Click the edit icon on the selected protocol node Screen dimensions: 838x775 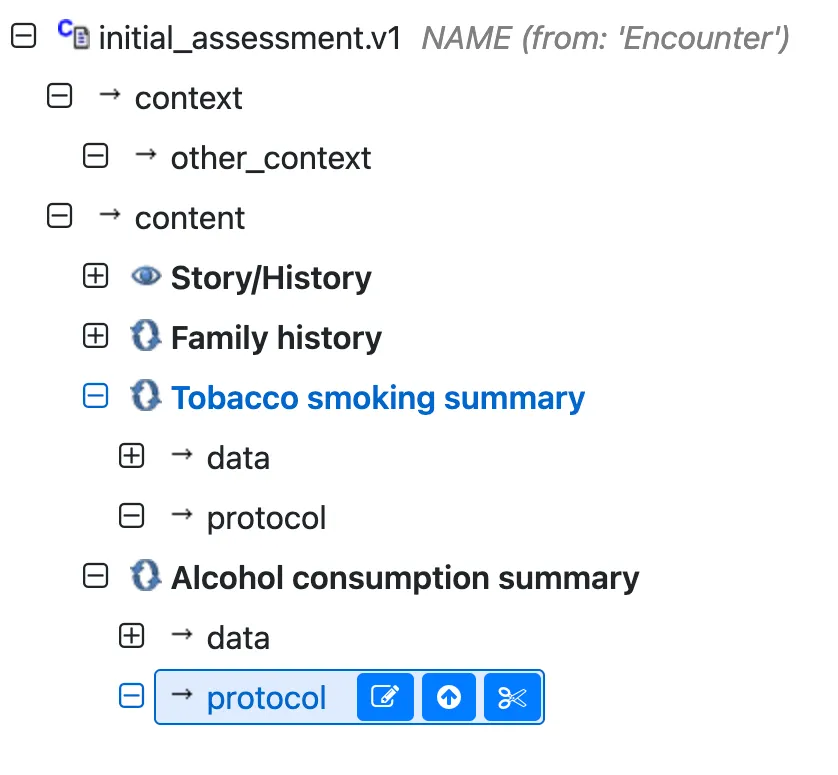386,697
